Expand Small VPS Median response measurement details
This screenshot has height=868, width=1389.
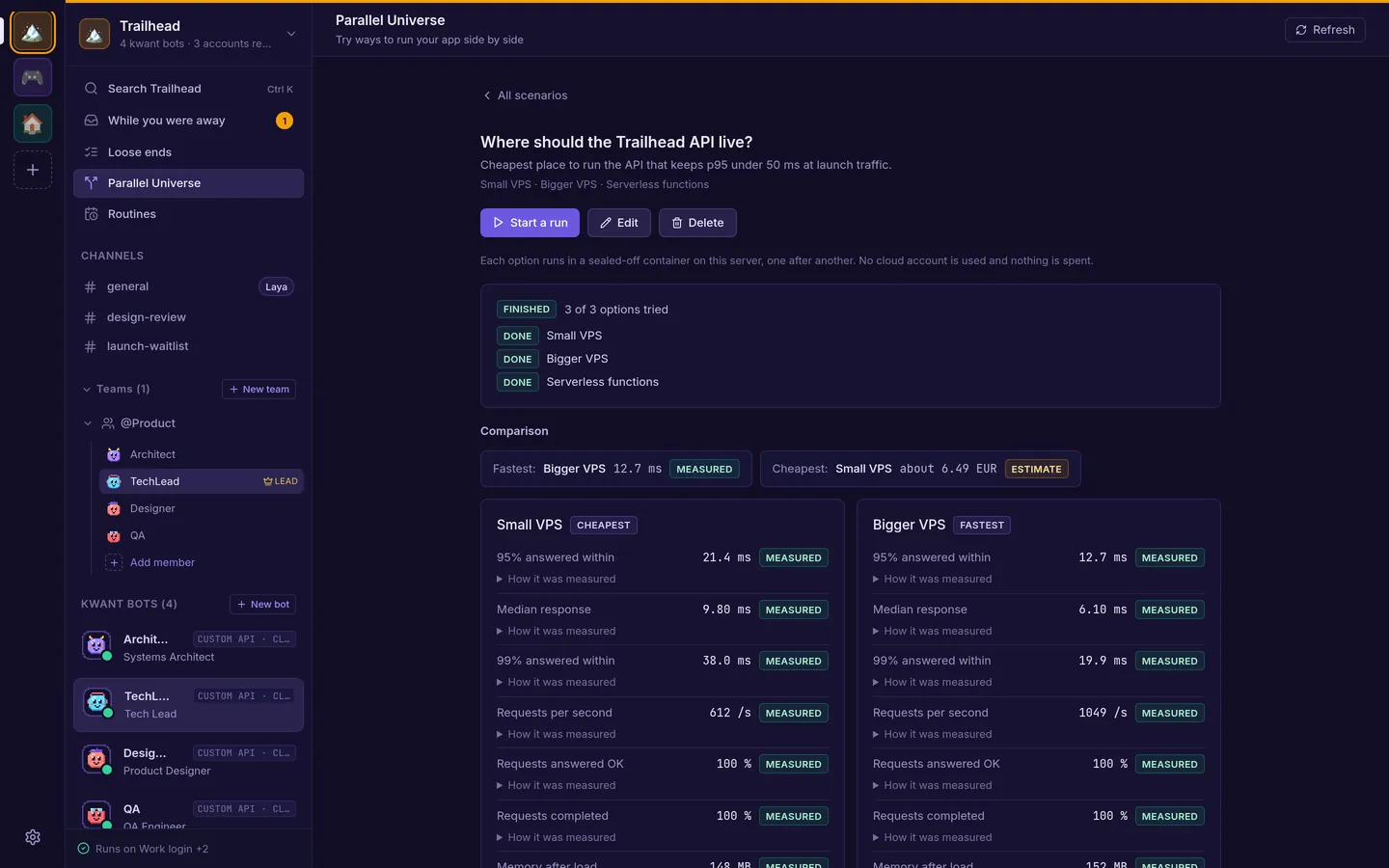coord(557,632)
